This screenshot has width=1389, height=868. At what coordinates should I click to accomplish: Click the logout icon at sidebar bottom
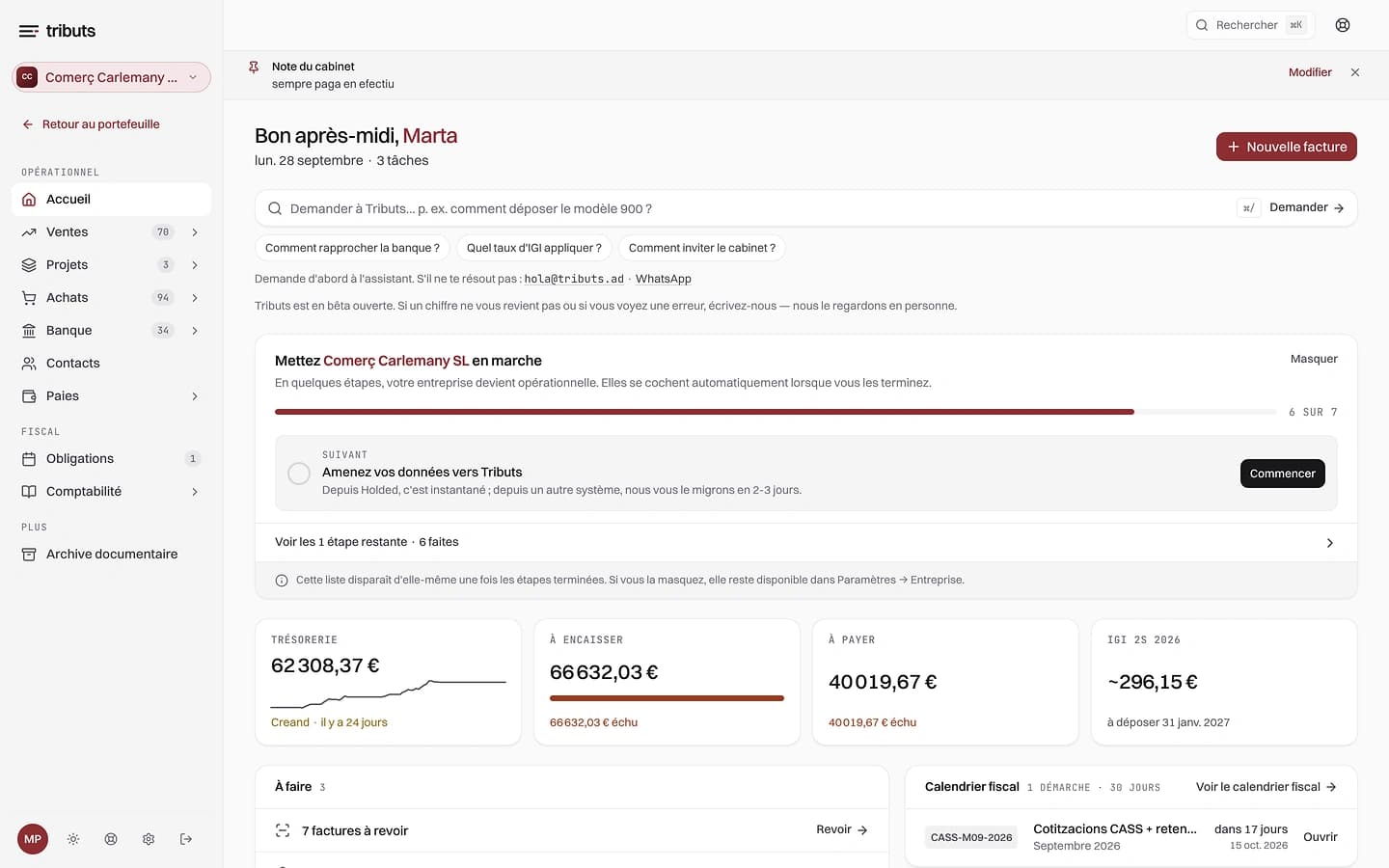186,839
